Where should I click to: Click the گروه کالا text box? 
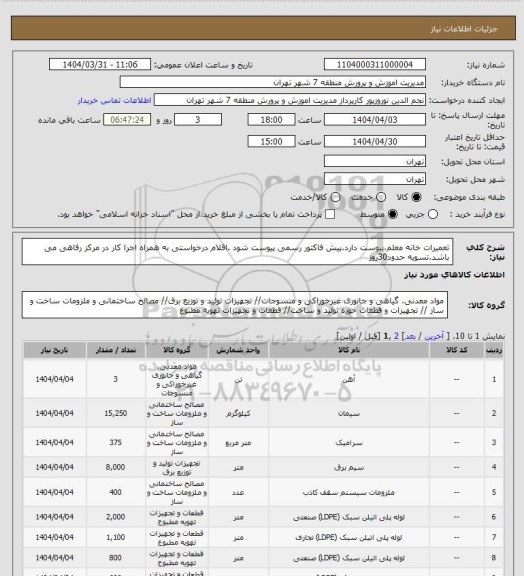(235, 305)
